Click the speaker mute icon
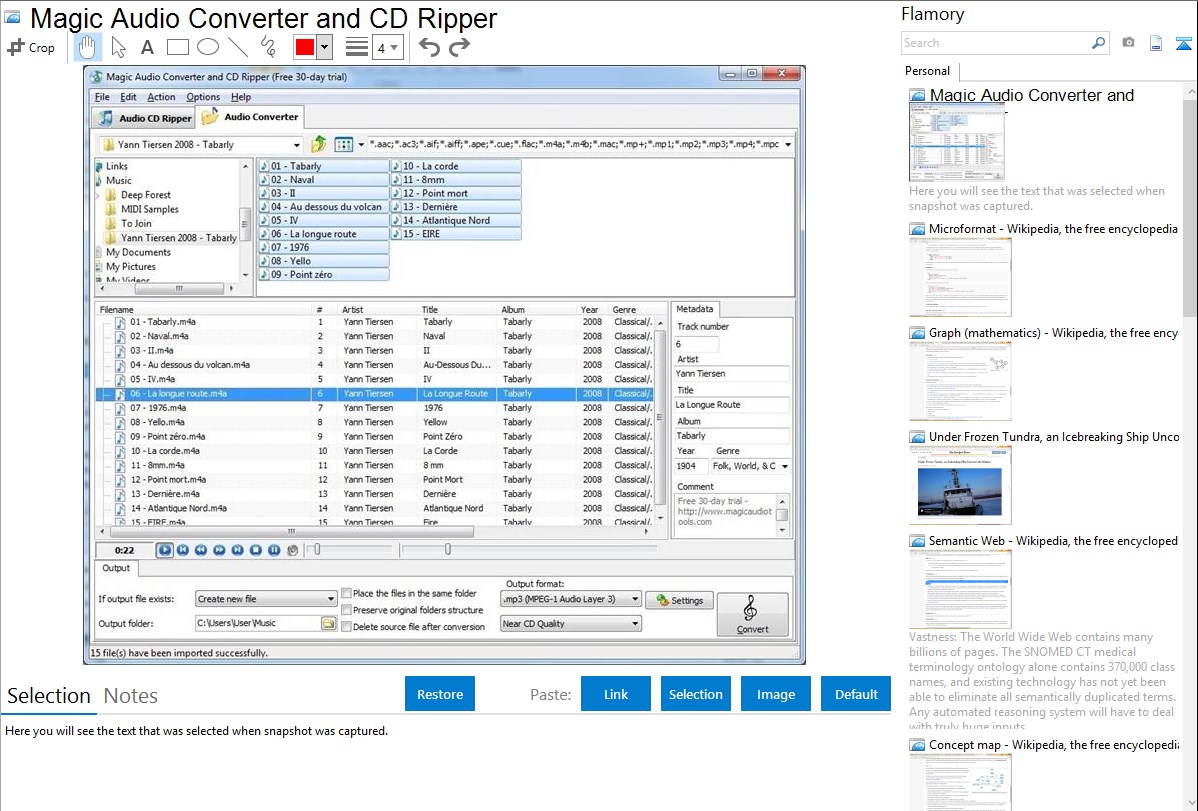Image resolution: width=1198 pixels, height=811 pixels. (x=293, y=550)
